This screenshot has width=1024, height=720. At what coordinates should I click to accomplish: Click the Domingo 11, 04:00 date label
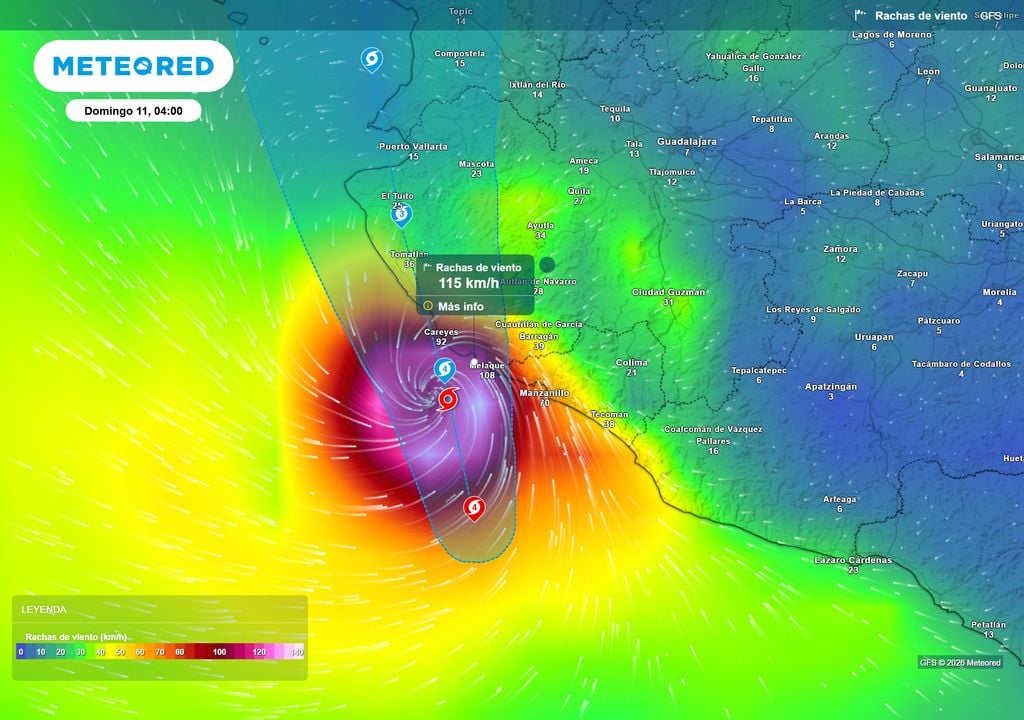(133, 111)
